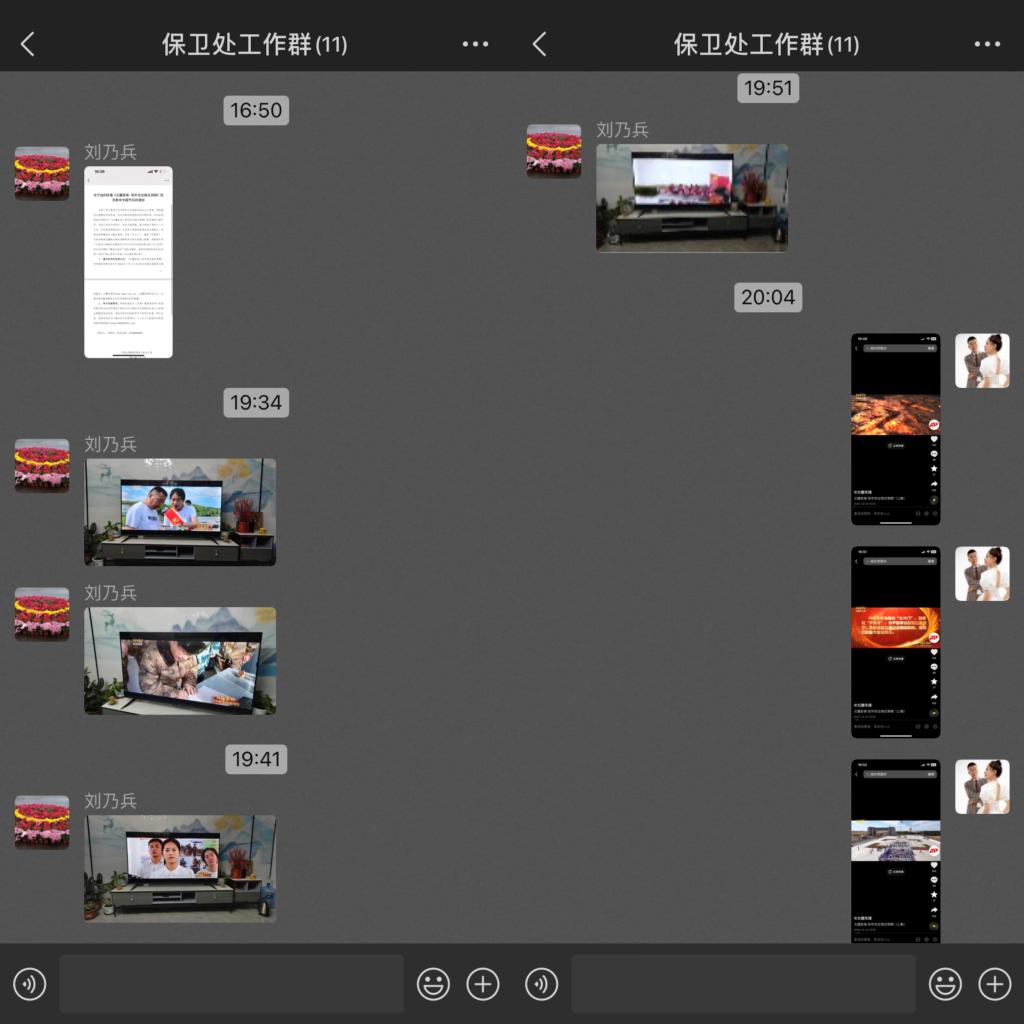Viewport: 1024px width, 1024px height.
Task: Open 刘乃兵's flower avatar beside the document screenshot
Action: (x=42, y=173)
